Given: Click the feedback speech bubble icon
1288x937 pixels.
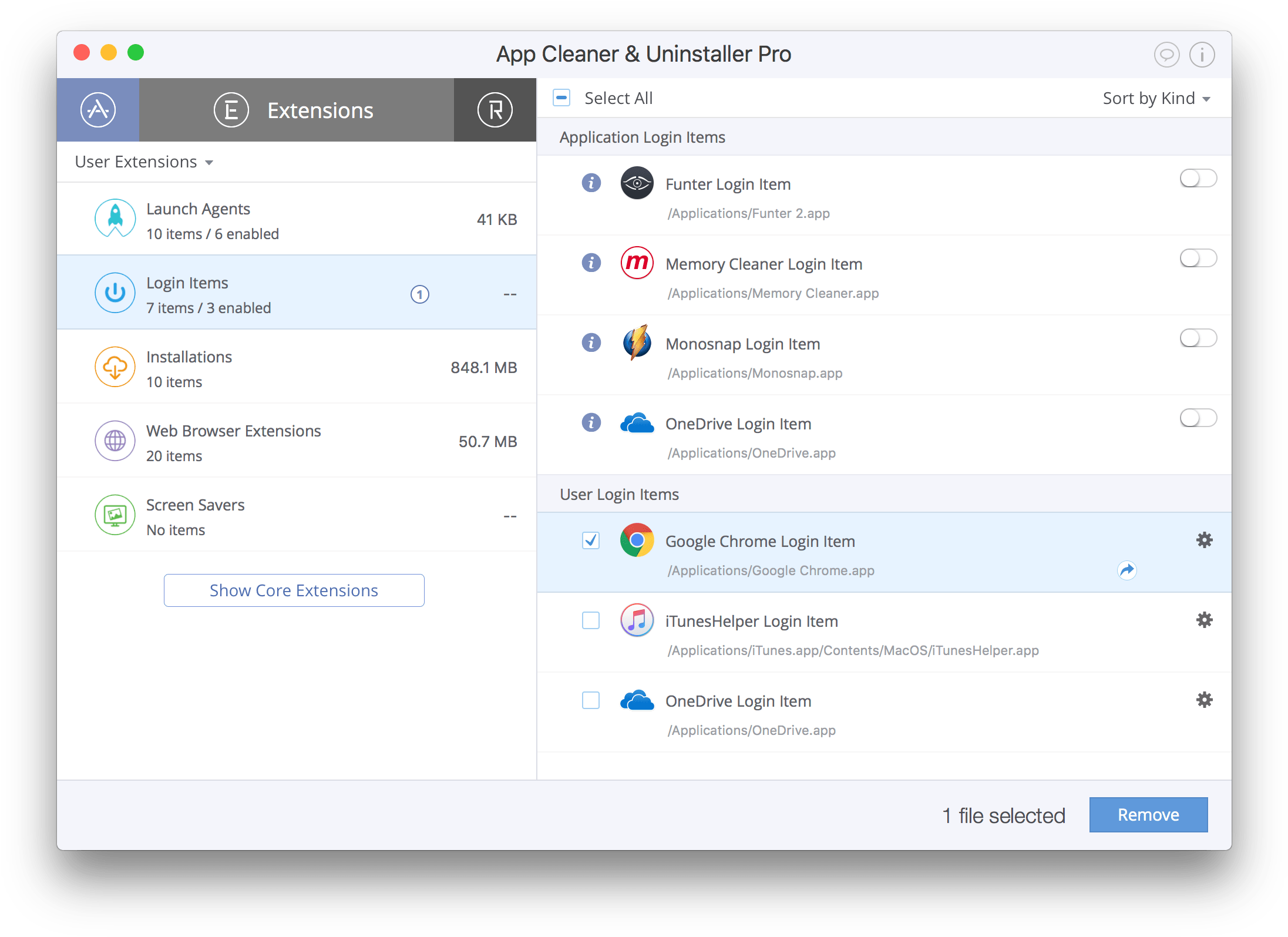Looking at the screenshot, I should pyautogui.click(x=1166, y=55).
